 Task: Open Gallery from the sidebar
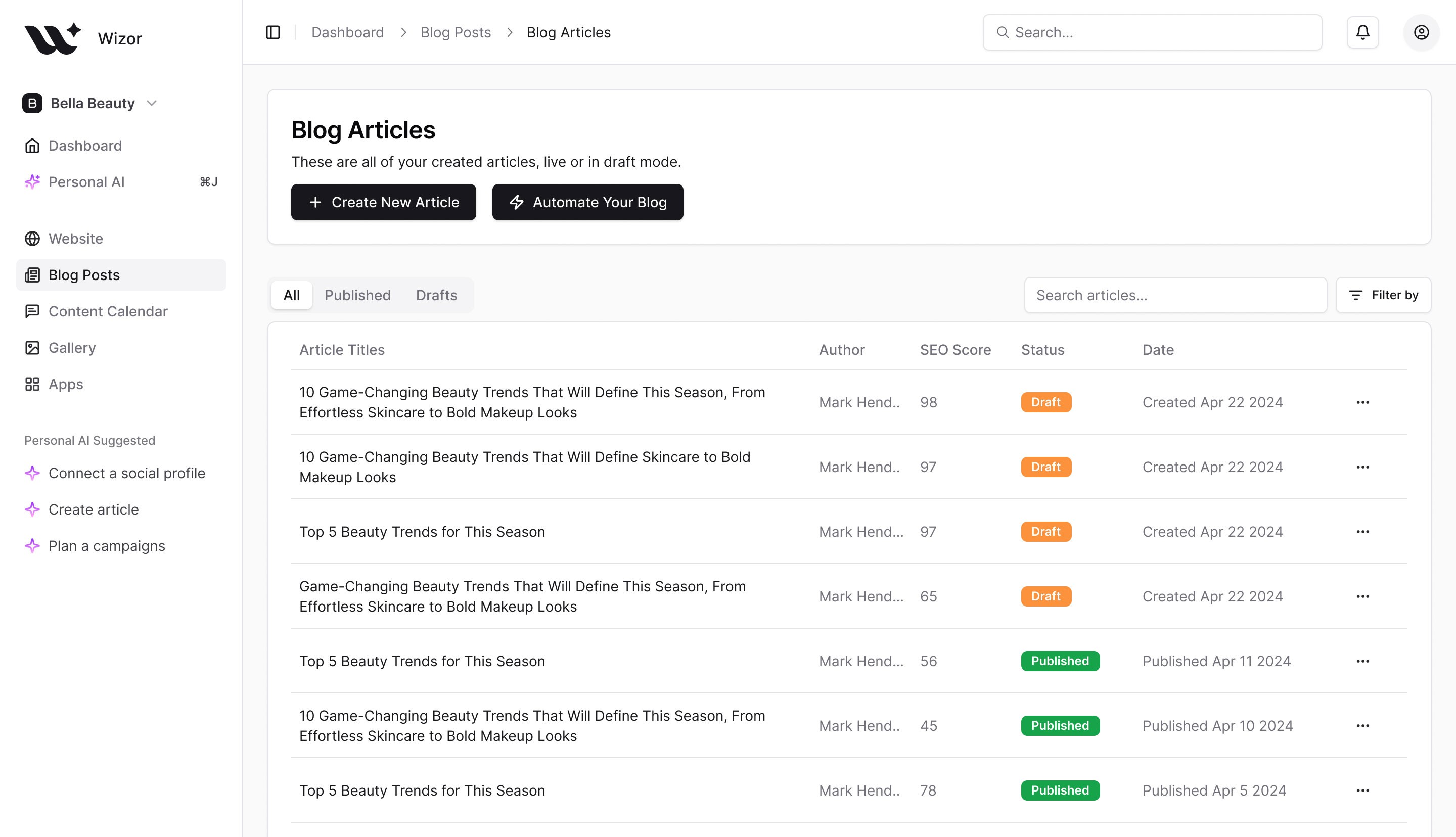(x=72, y=348)
